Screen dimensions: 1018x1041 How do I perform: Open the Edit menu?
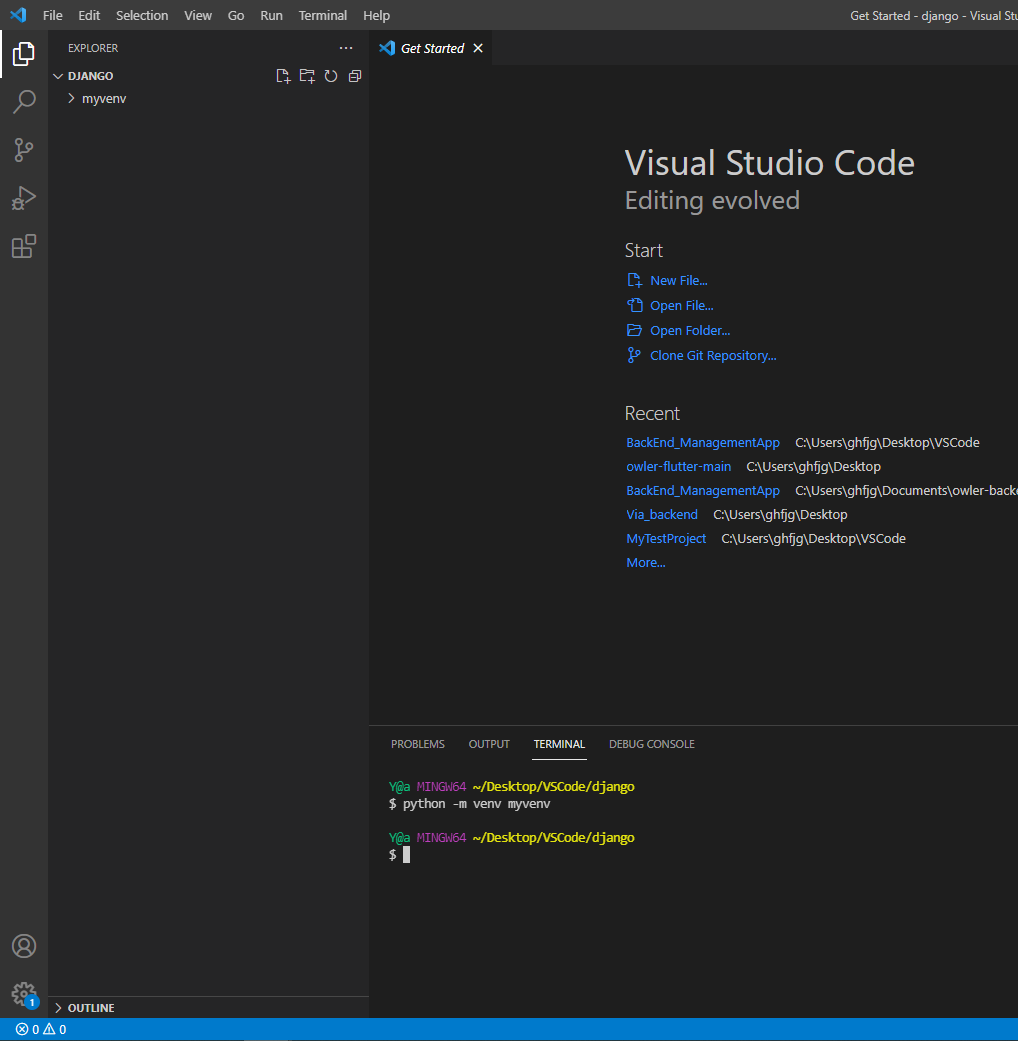(x=89, y=15)
